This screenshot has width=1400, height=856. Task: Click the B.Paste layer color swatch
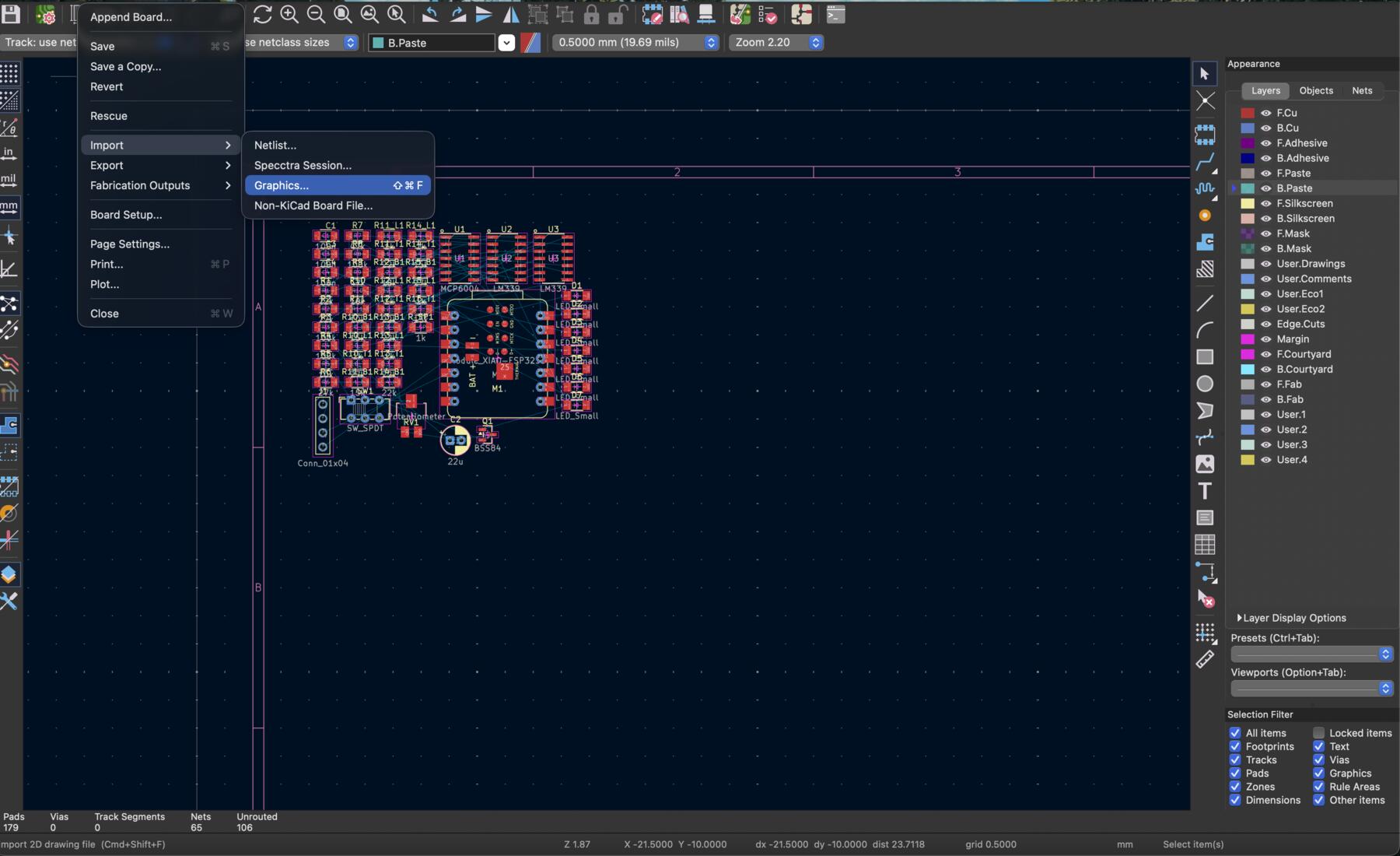coord(1248,188)
